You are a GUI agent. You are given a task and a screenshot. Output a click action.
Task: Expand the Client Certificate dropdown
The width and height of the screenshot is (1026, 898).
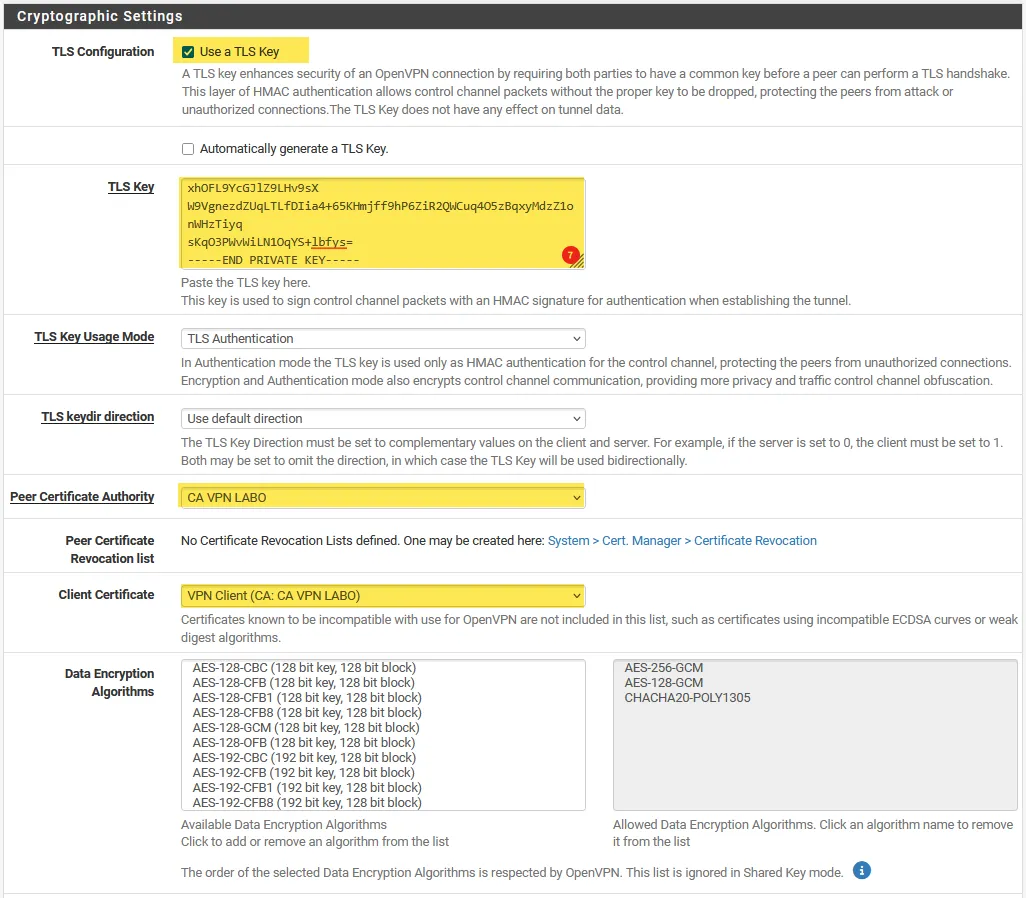(x=383, y=596)
